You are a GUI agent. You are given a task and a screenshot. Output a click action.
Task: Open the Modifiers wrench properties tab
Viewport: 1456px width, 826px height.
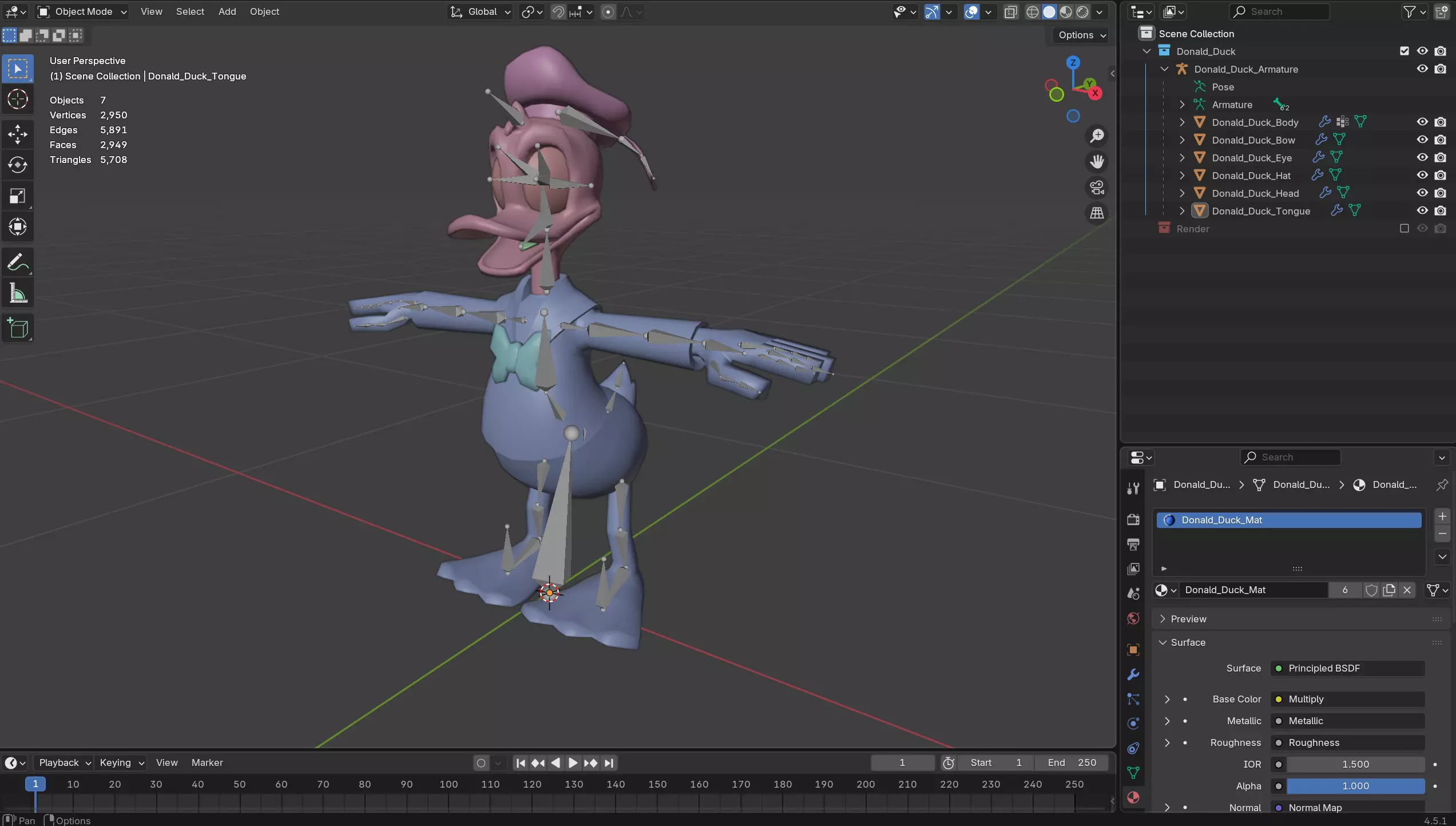point(1133,674)
